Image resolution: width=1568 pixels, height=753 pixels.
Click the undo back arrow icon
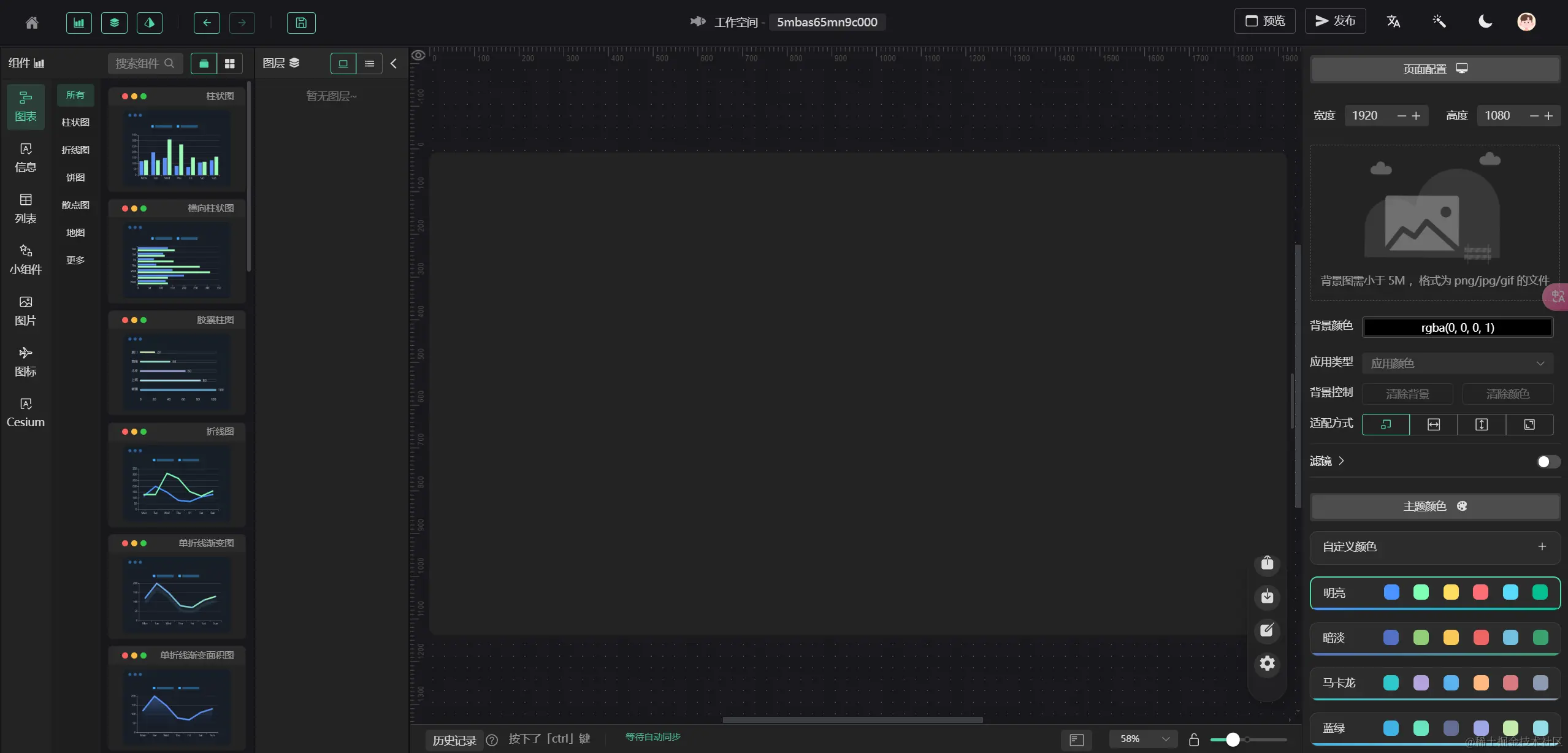207,23
